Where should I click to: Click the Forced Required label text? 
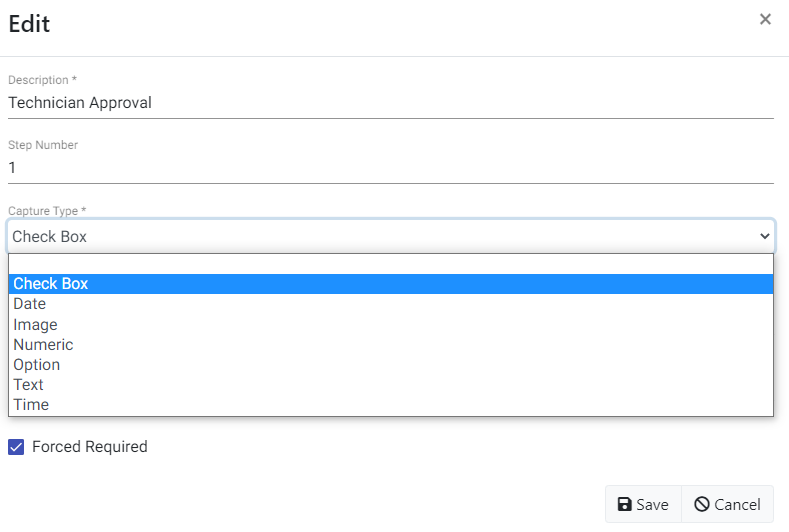coord(89,447)
